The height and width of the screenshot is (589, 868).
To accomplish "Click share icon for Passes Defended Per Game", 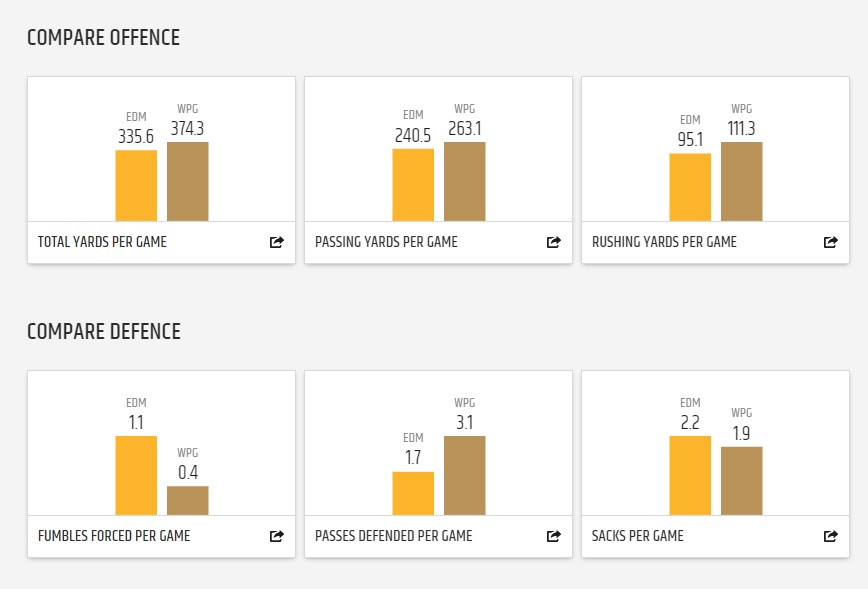I will 554,536.
